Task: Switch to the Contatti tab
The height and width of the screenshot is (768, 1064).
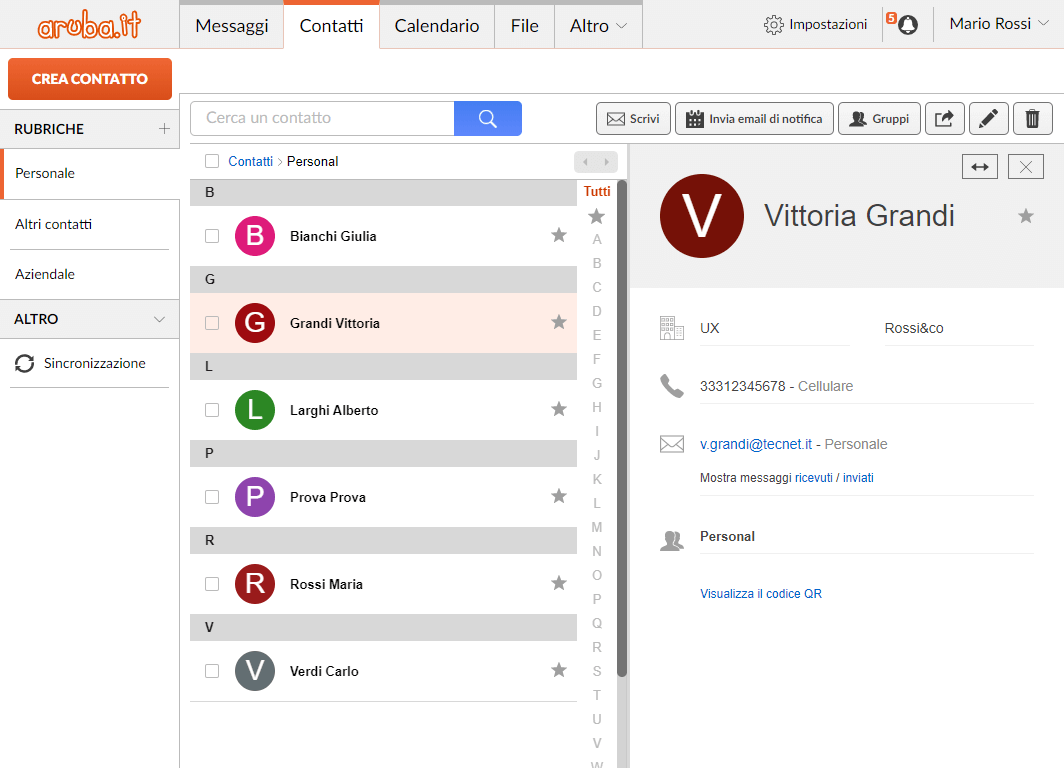Action: click(331, 26)
